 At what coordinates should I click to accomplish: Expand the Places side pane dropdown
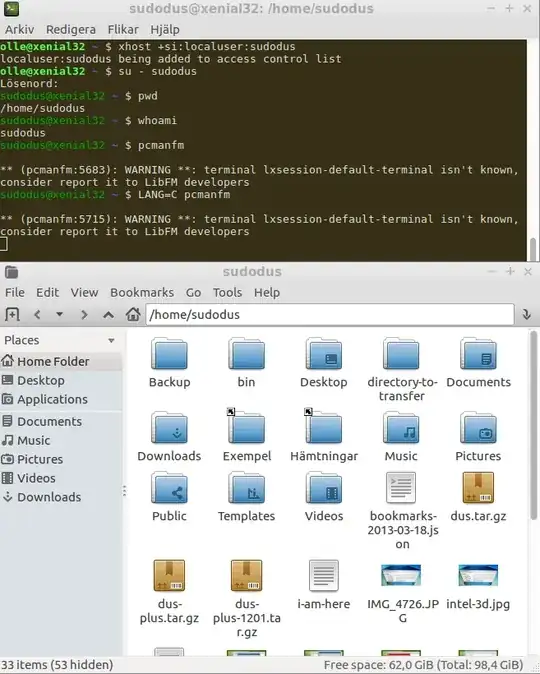coord(111,340)
